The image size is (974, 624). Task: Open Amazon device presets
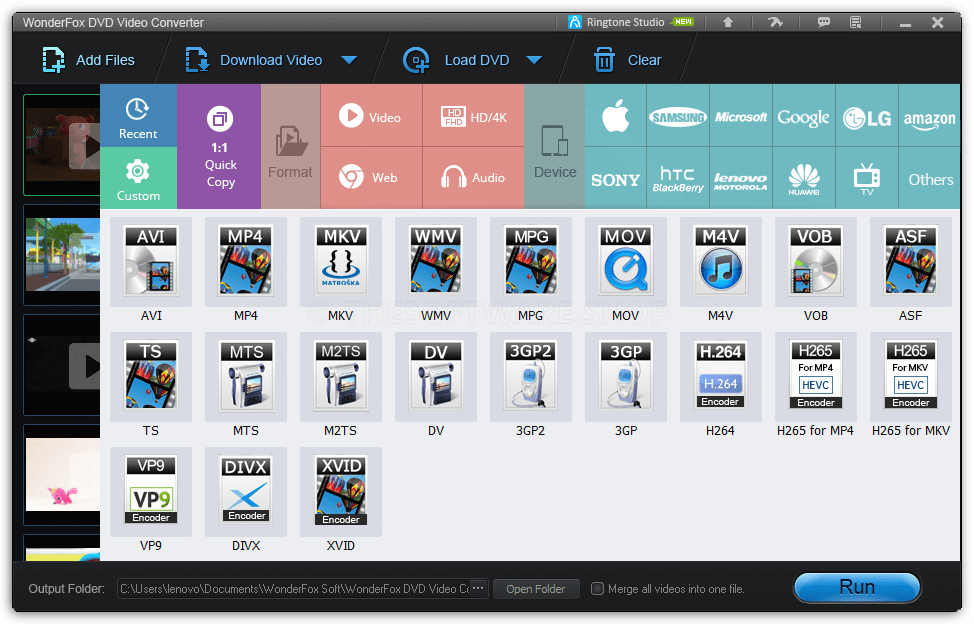(929, 116)
